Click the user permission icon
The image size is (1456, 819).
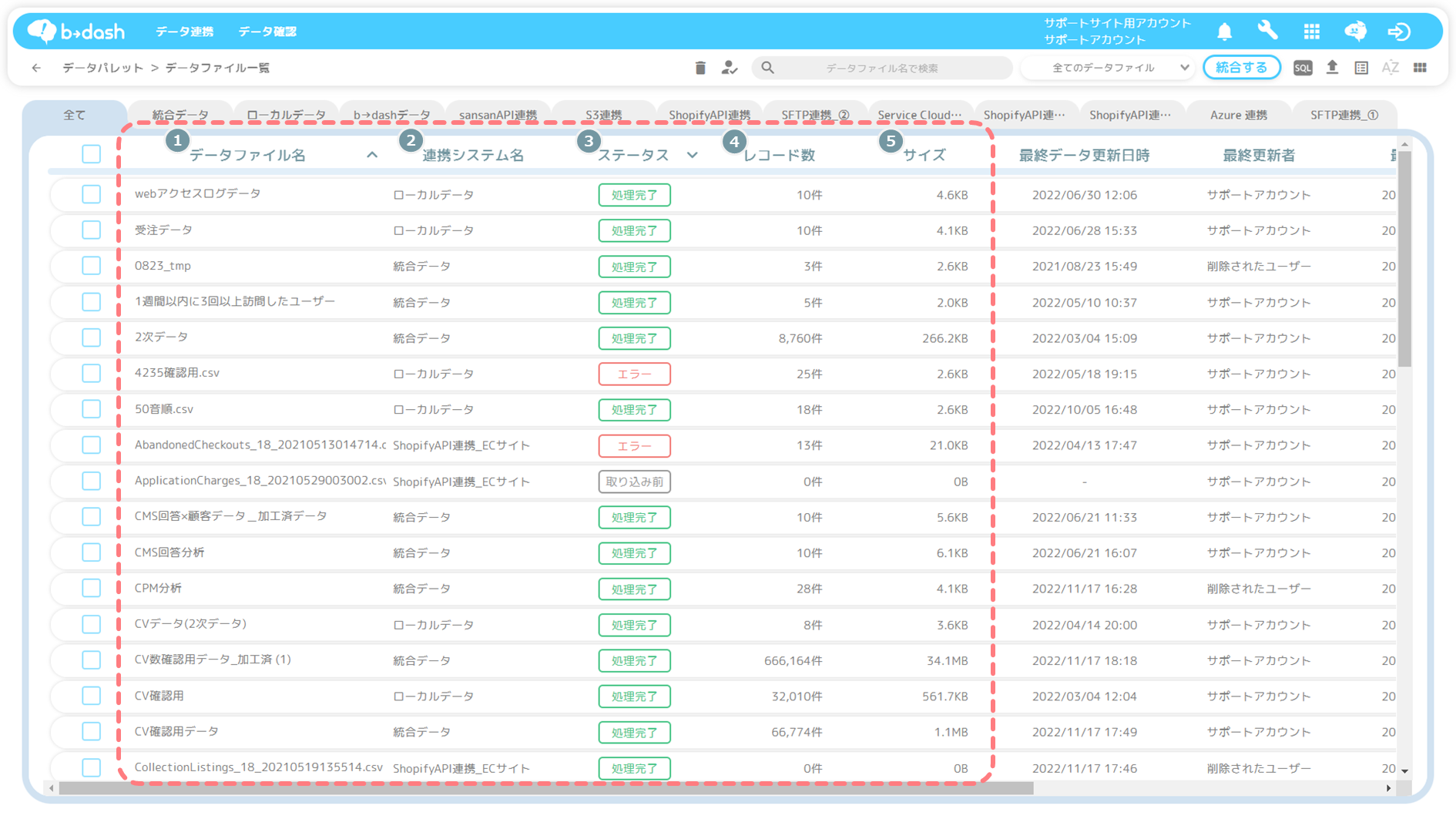click(x=729, y=68)
